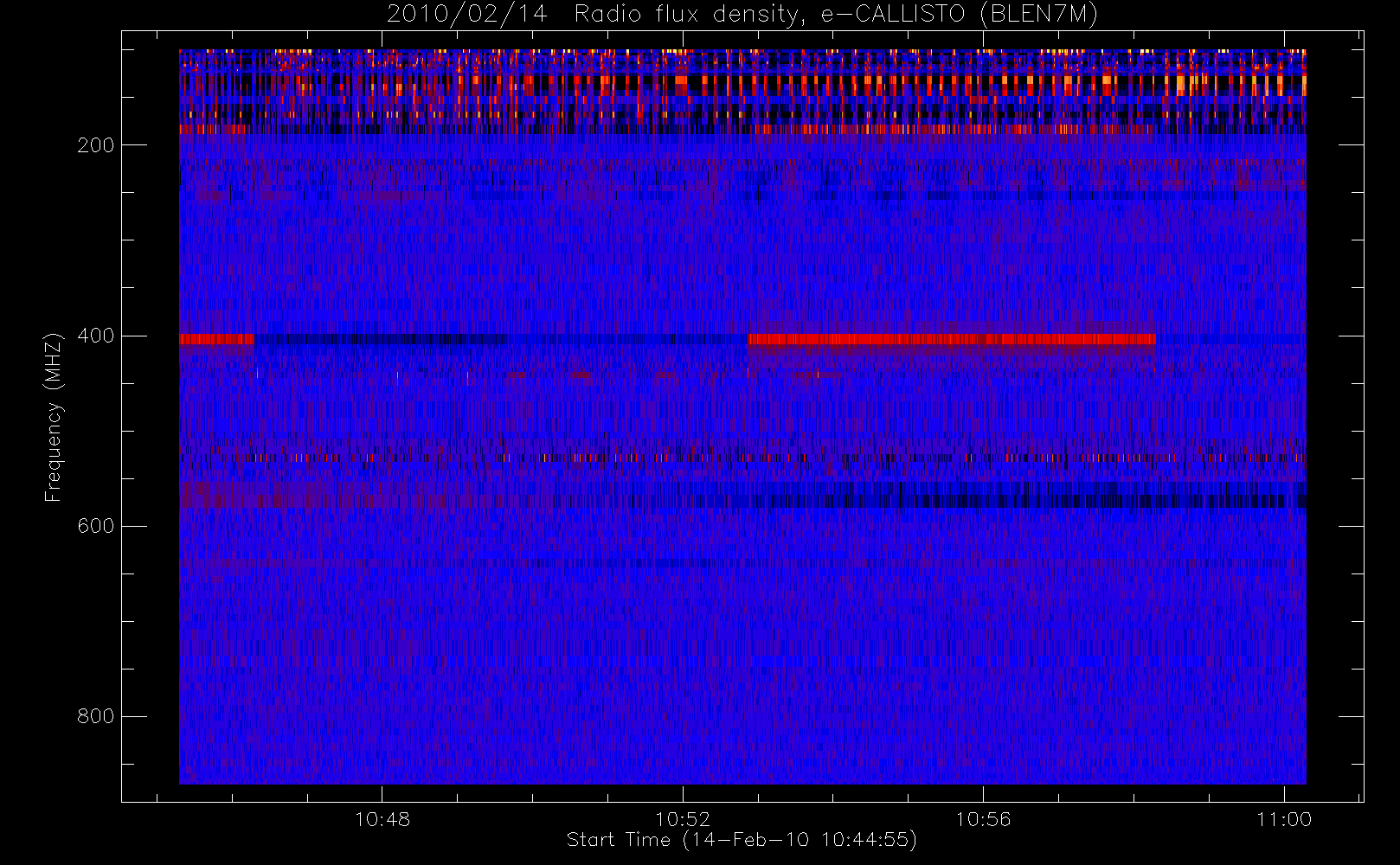This screenshot has height=865, width=1400.
Task: Click the "Start Time (14-Feb-10 10:44:55)" axis label
Action: [x=742, y=840]
